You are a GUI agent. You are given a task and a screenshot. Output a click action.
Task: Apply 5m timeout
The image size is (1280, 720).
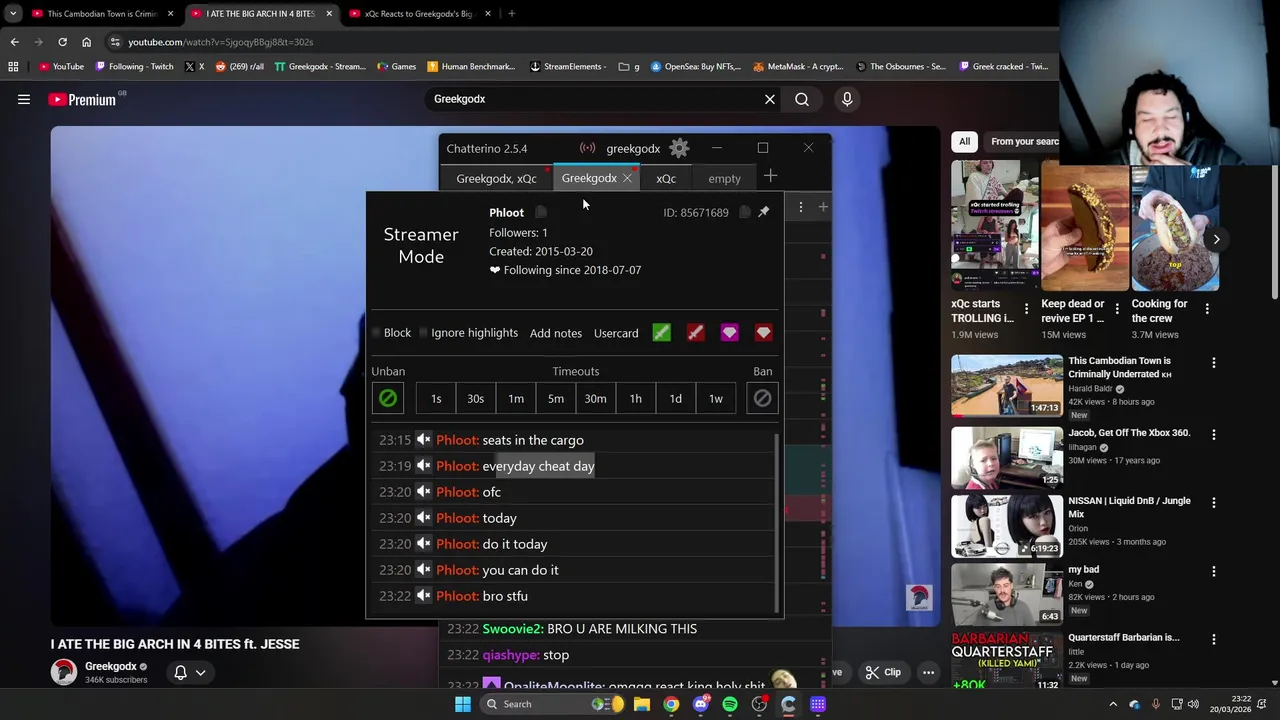[x=556, y=398]
